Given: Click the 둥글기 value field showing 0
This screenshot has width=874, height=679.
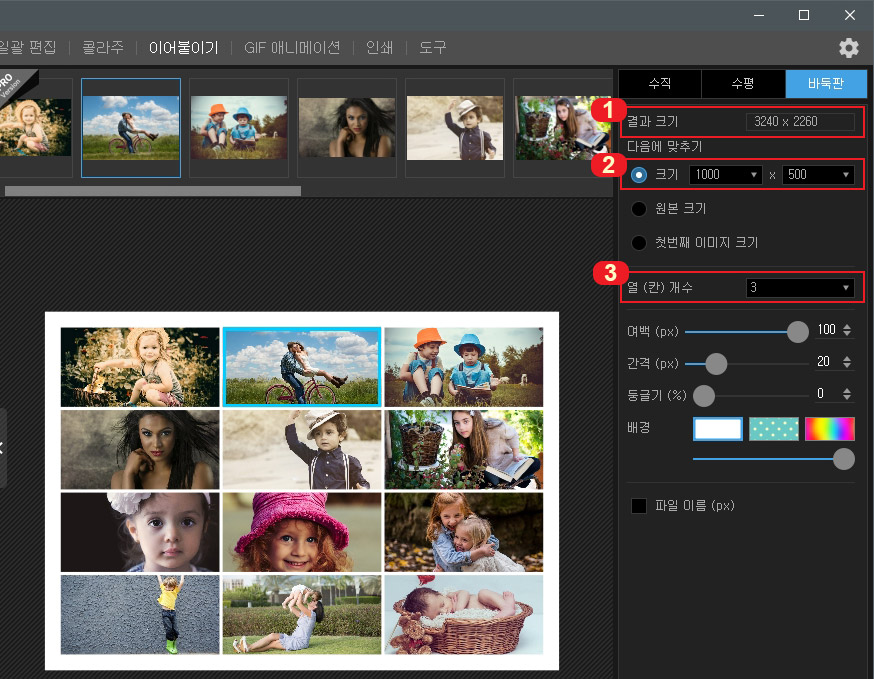Looking at the screenshot, I should 827,394.
